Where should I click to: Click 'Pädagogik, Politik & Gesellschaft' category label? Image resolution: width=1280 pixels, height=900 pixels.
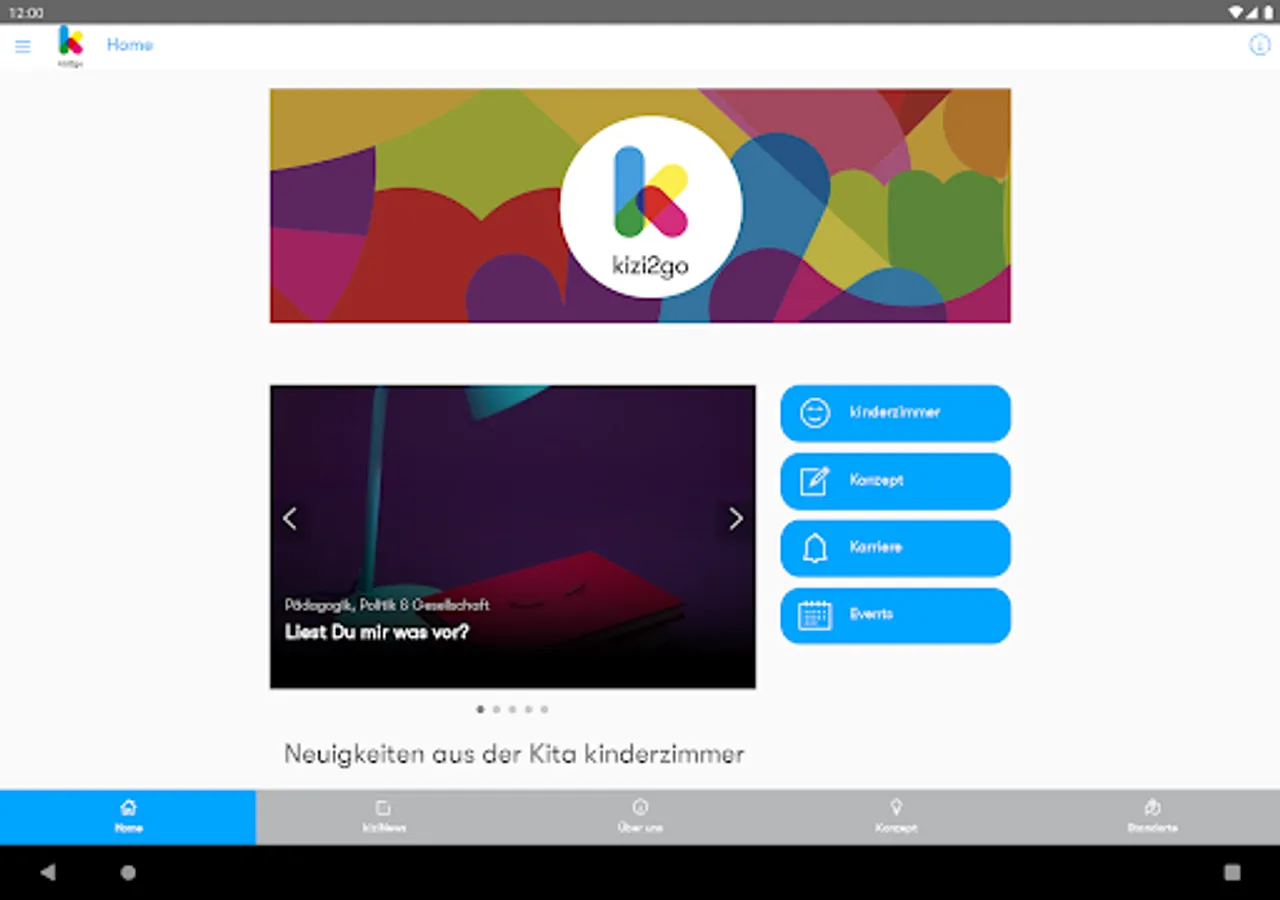pos(387,605)
